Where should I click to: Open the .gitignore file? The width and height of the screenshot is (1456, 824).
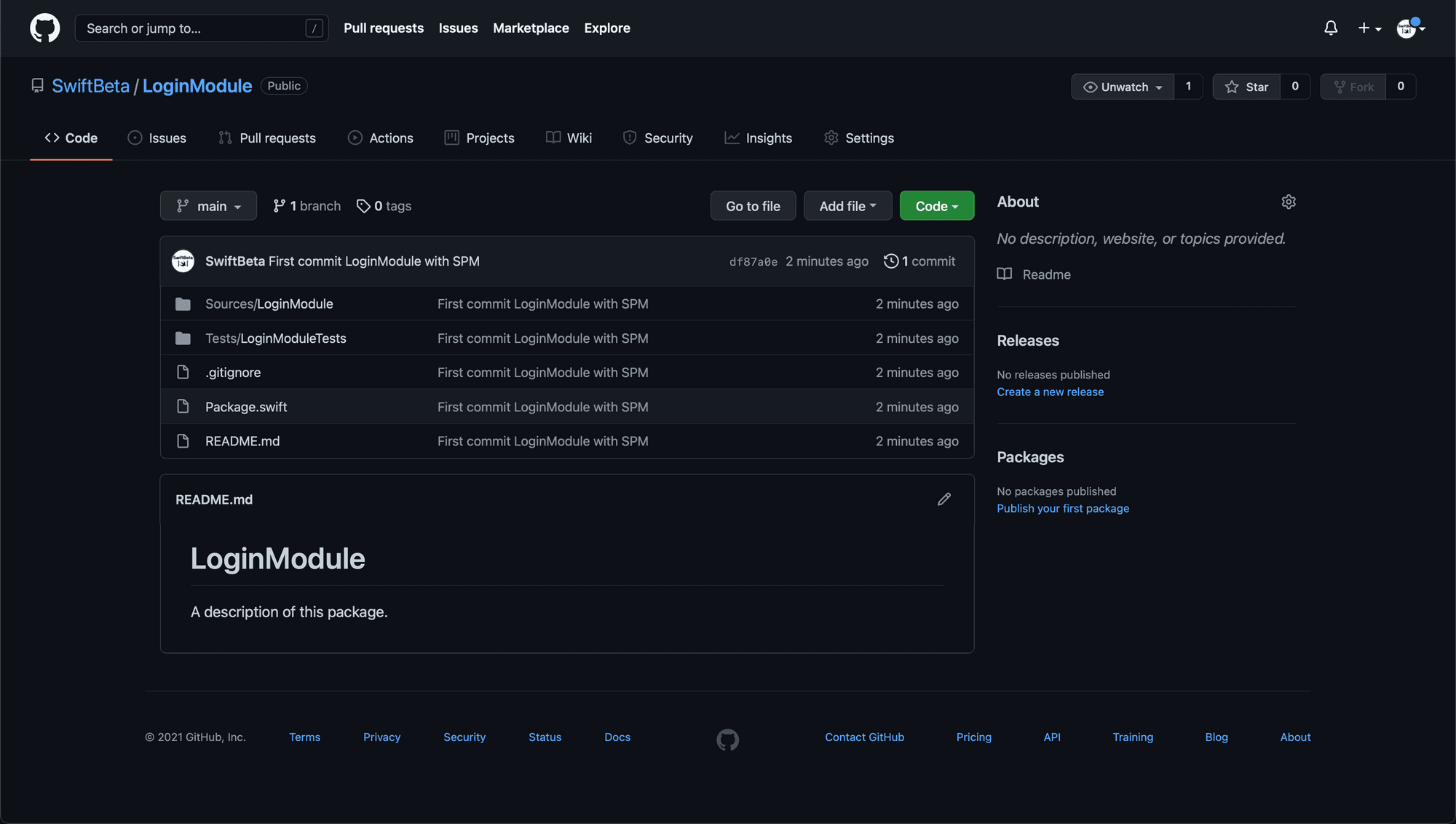click(232, 372)
